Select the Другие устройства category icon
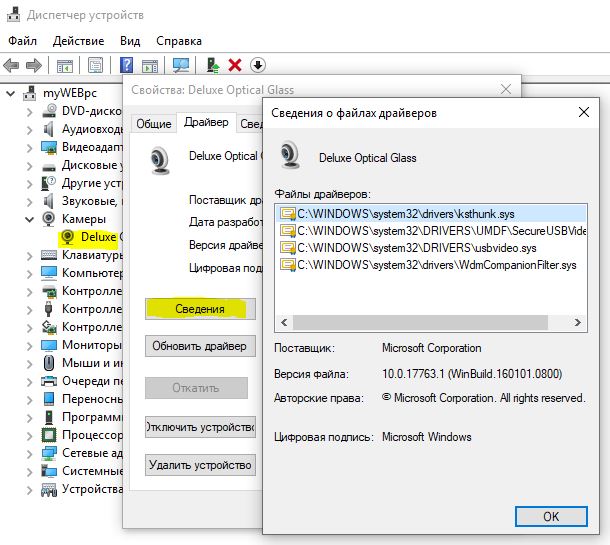The width and height of the screenshot is (610, 545). 49,183
